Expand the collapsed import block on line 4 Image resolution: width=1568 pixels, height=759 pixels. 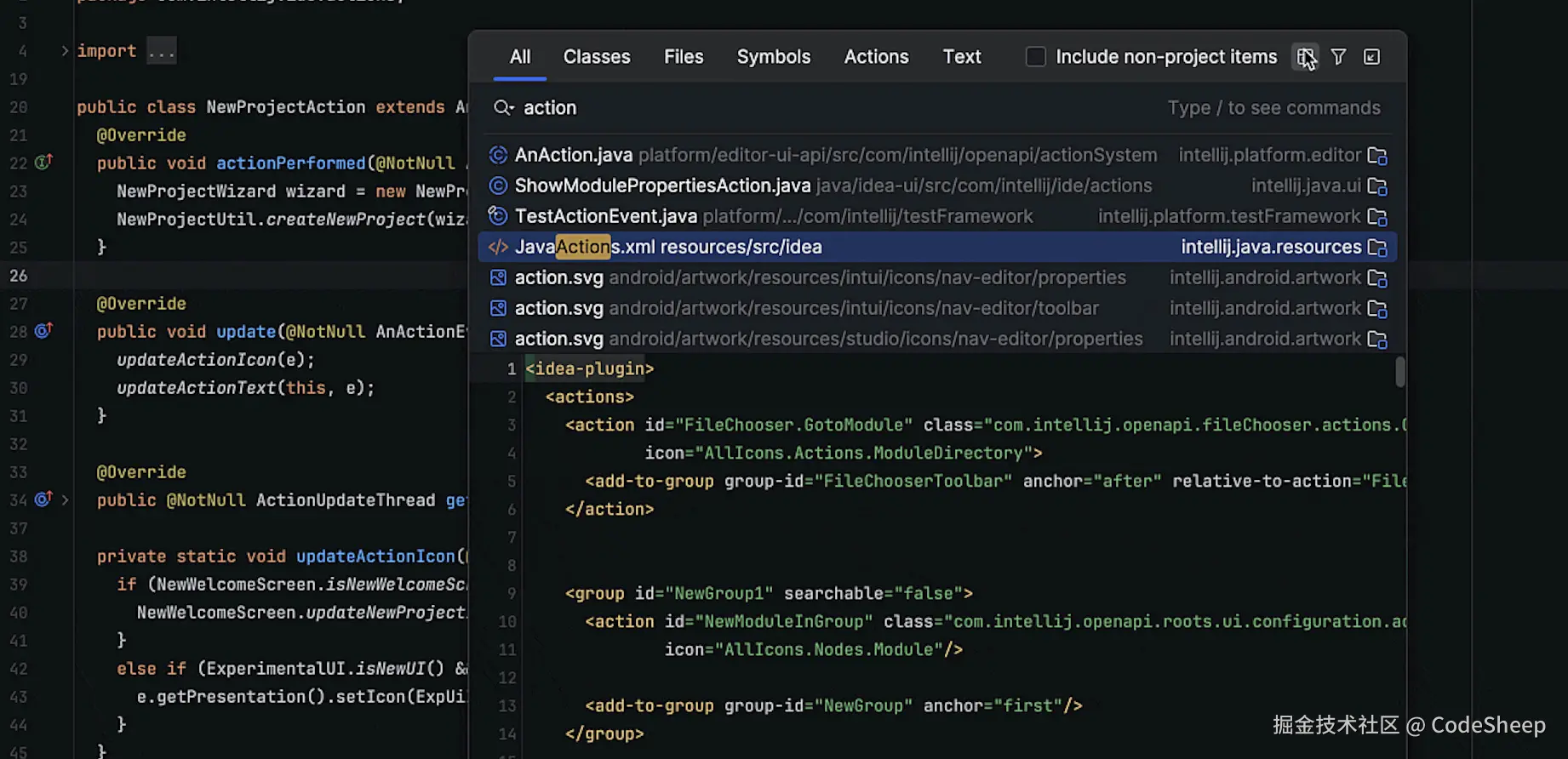[65, 51]
